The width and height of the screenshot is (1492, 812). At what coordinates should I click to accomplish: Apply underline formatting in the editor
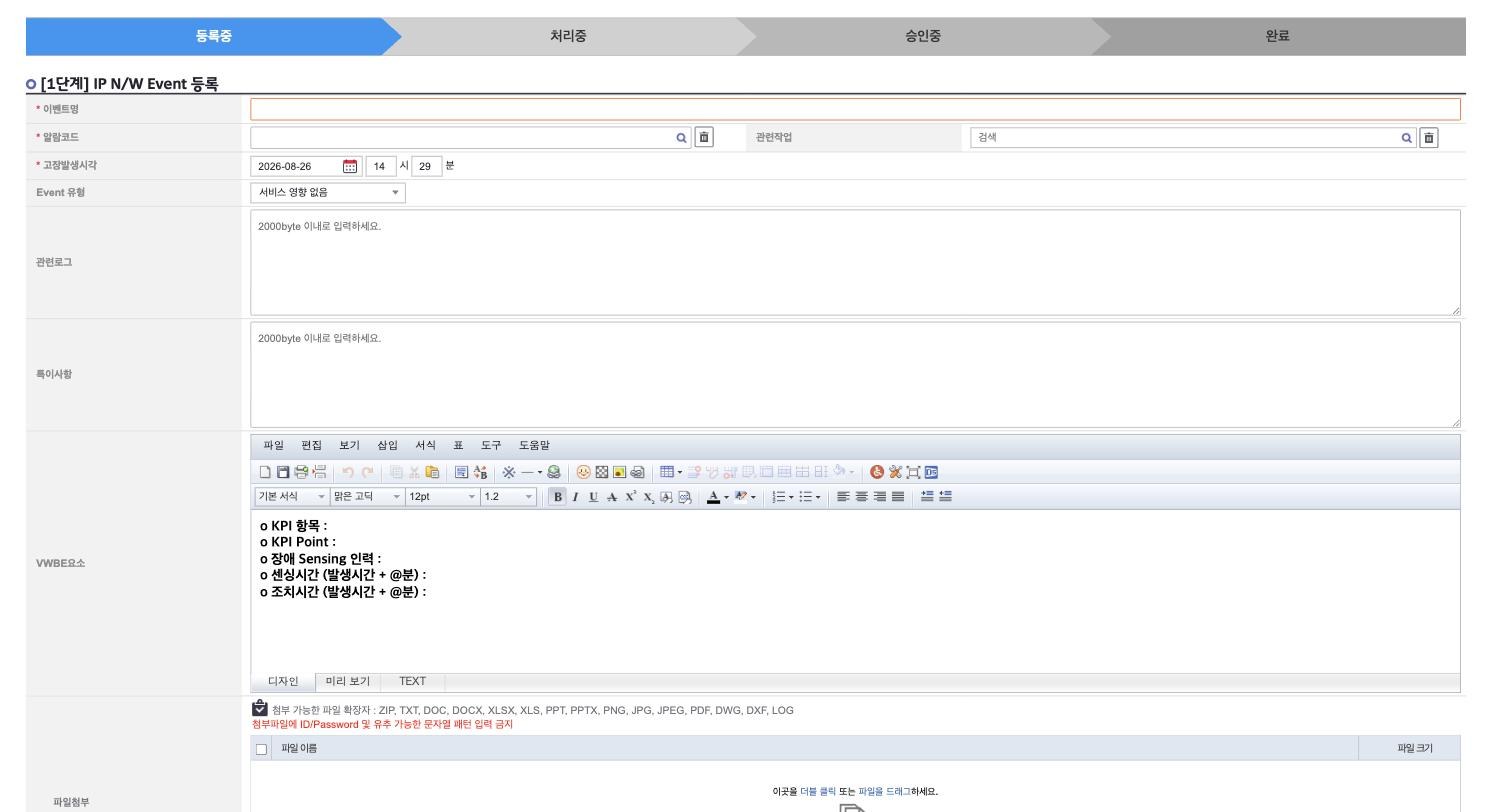tap(594, 497)
